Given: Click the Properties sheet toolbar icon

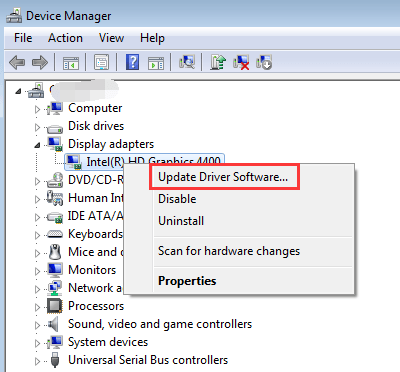Looking at the screenshot, I should coord(102,62).
